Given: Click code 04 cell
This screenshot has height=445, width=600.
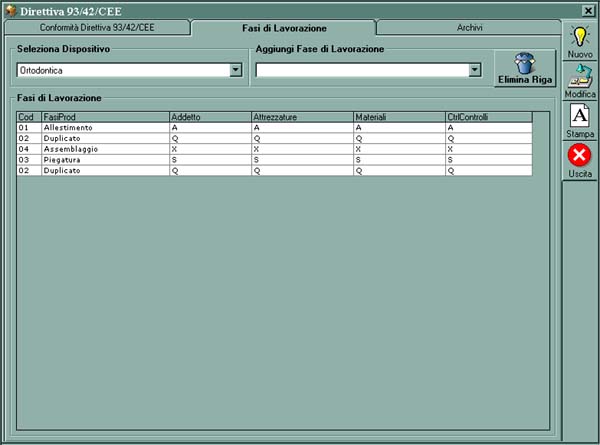Looking at the screenshot, I should tap(29, 149).
